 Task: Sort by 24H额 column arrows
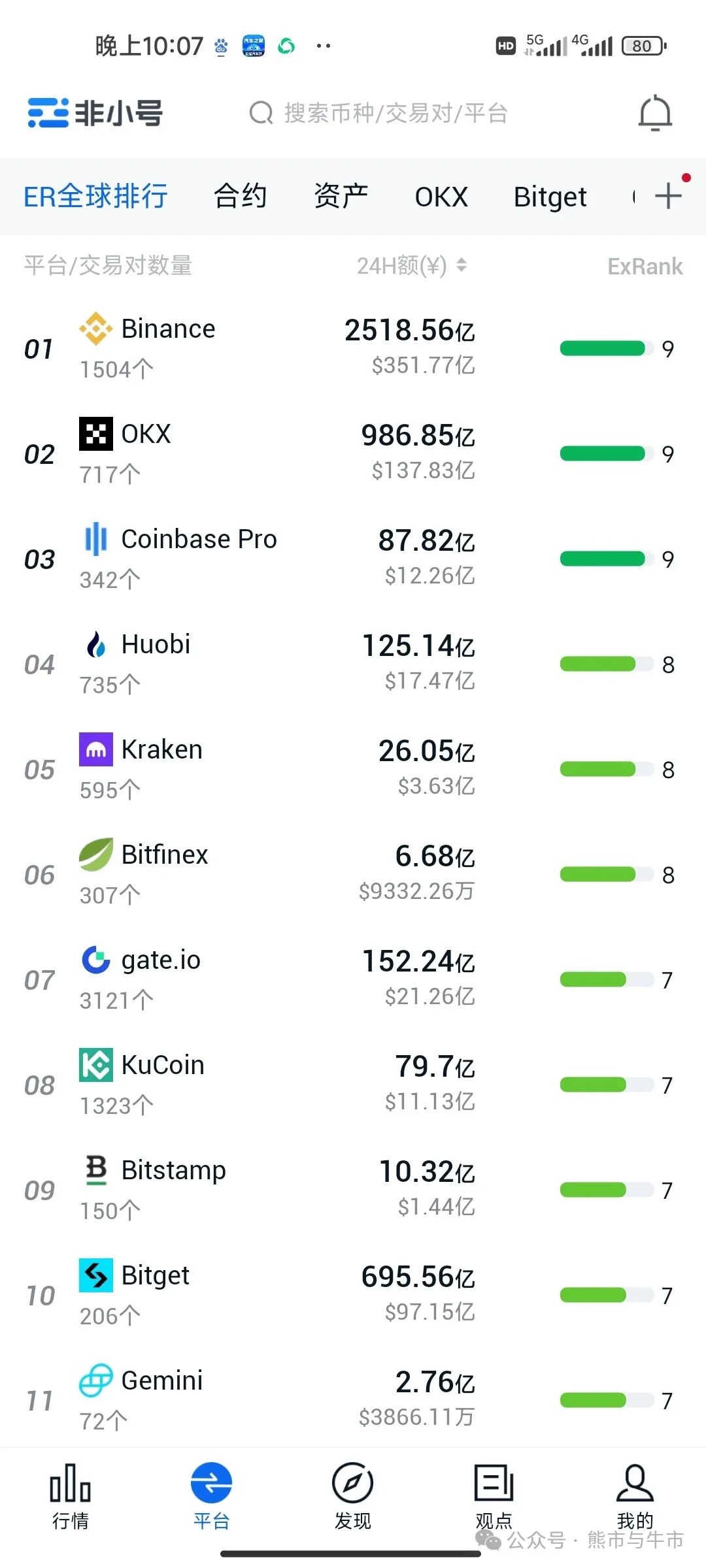(x=462, y=265)
